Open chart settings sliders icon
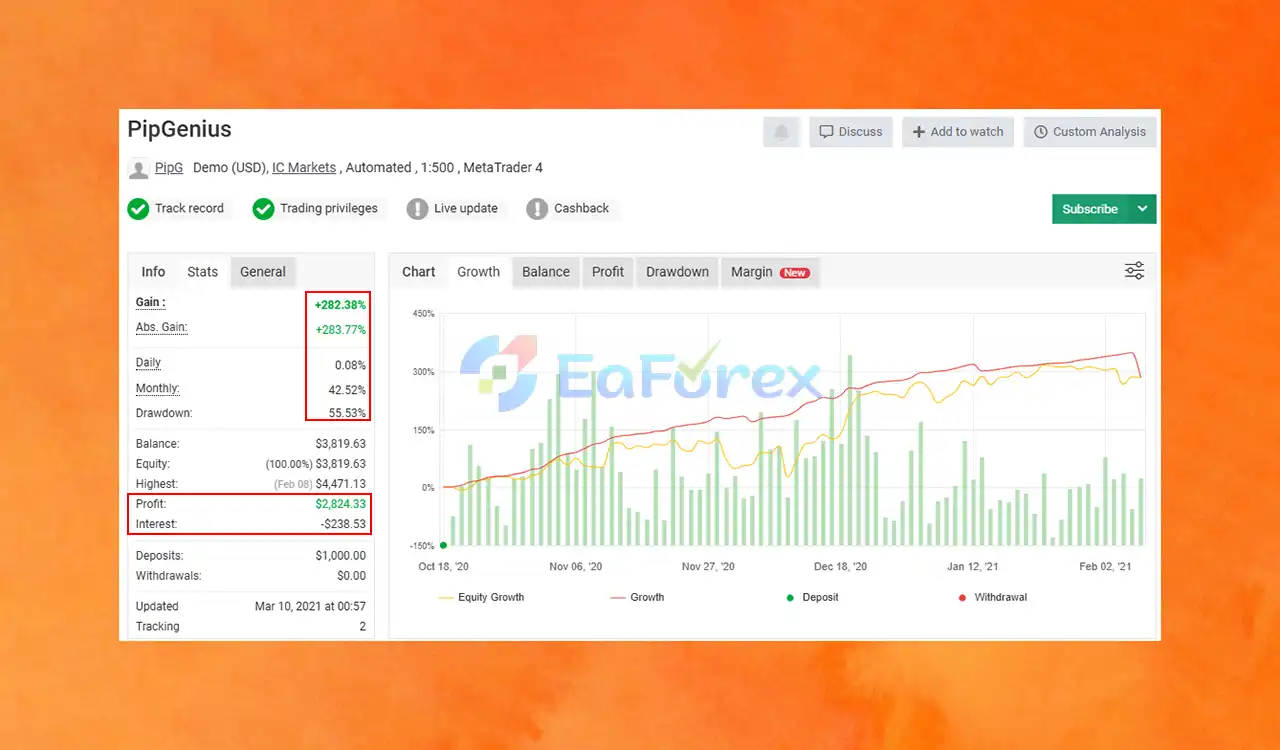The height and width of the screenshot is (750, 1280). (x=1134, y=271)
